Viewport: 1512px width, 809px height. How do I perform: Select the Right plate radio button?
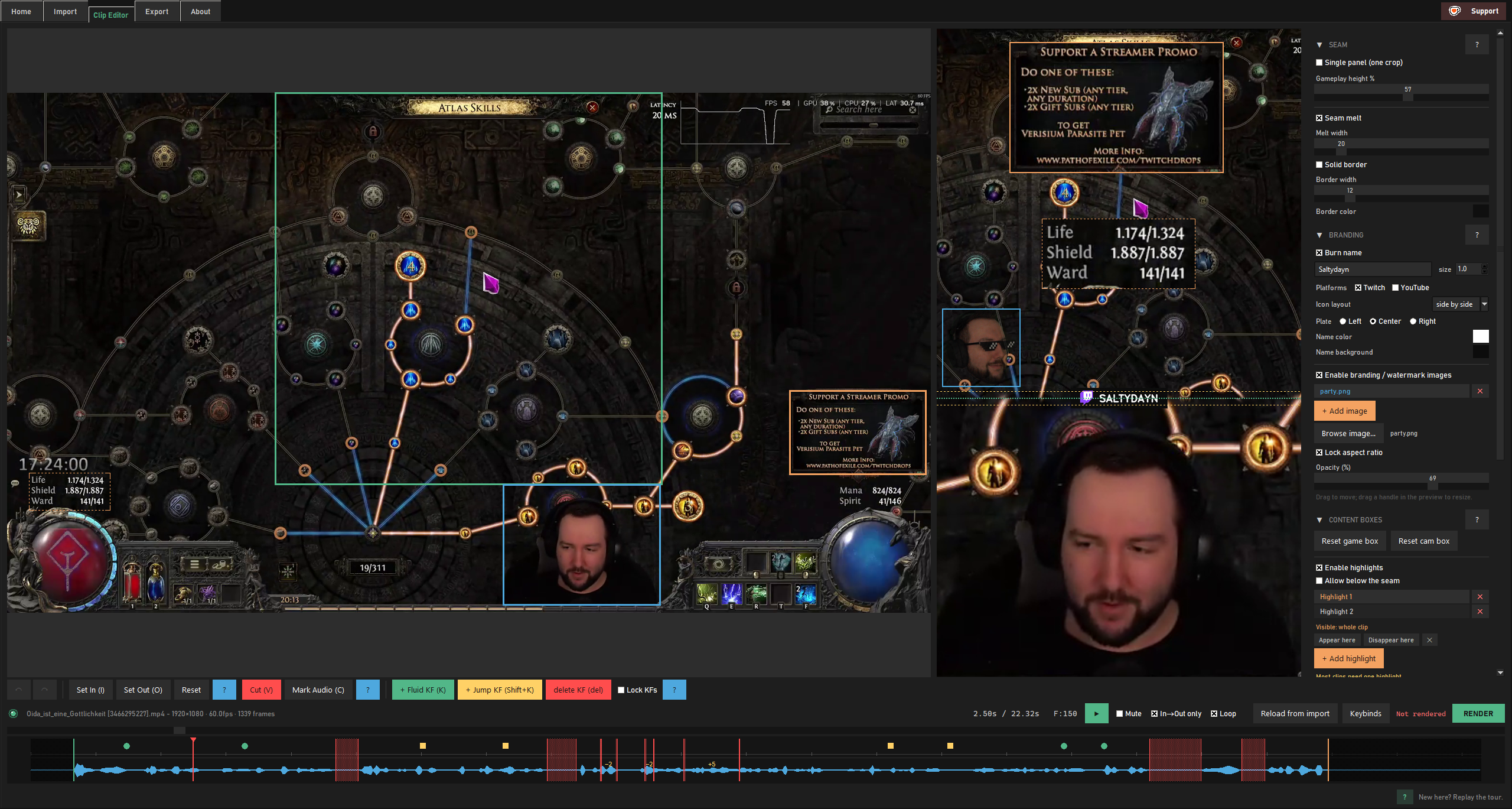point(1413,321)
